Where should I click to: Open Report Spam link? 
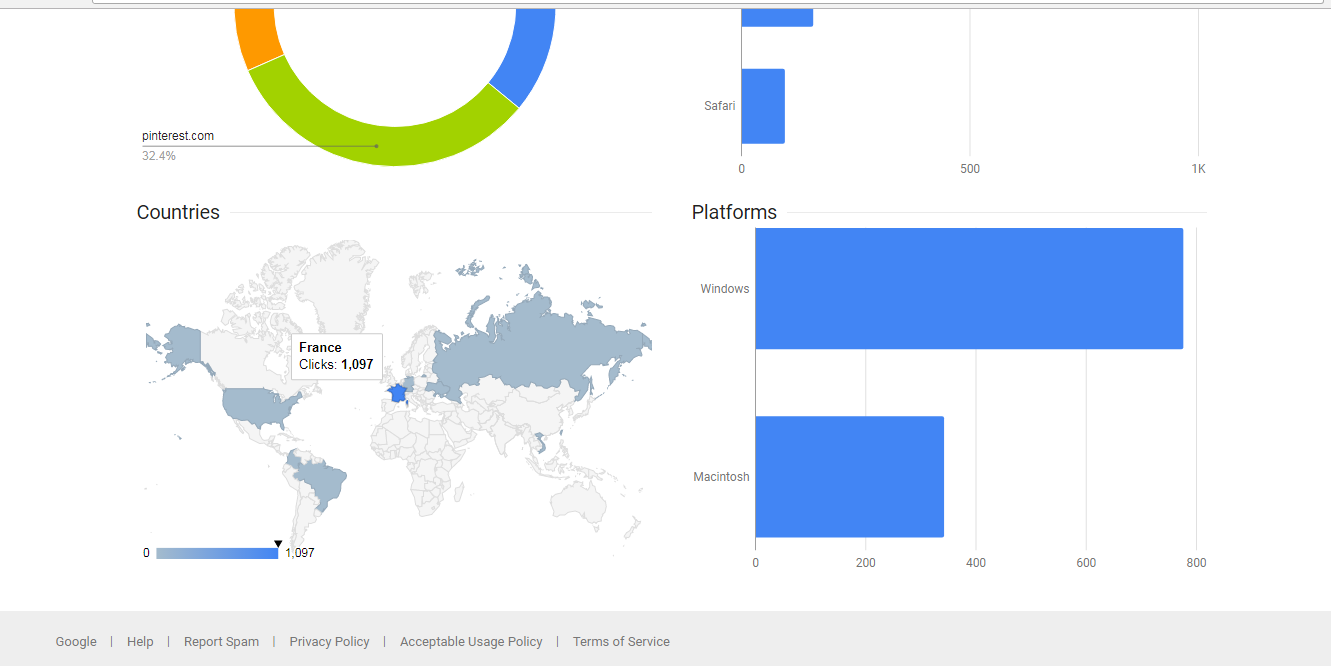click(221, 642)
